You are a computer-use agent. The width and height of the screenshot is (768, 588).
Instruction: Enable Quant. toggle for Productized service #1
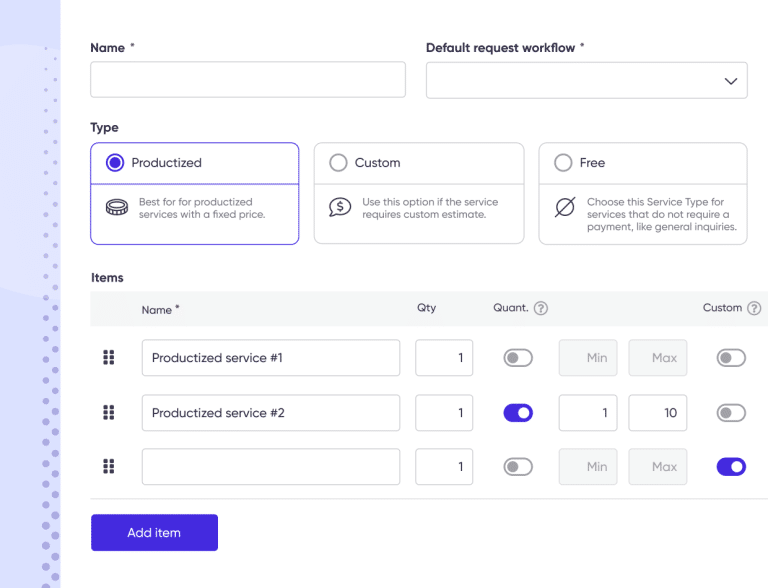[x=518, y=358]
